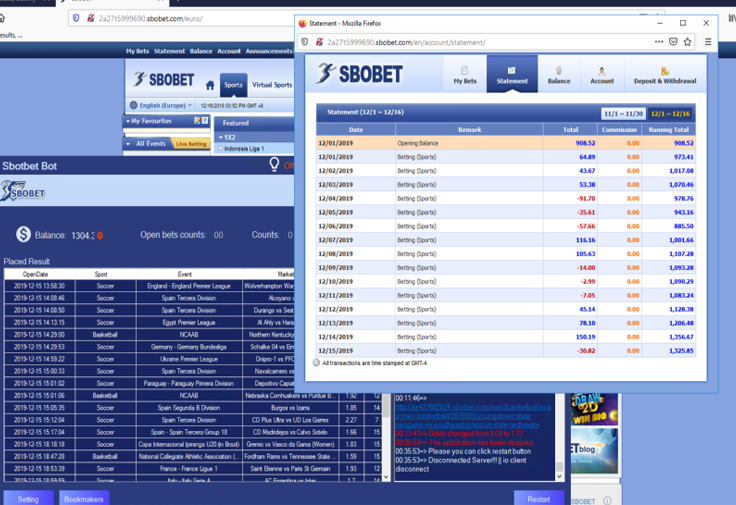Open the Account tab in Statement window
This screenshot has width=736, height=505.
602,74
